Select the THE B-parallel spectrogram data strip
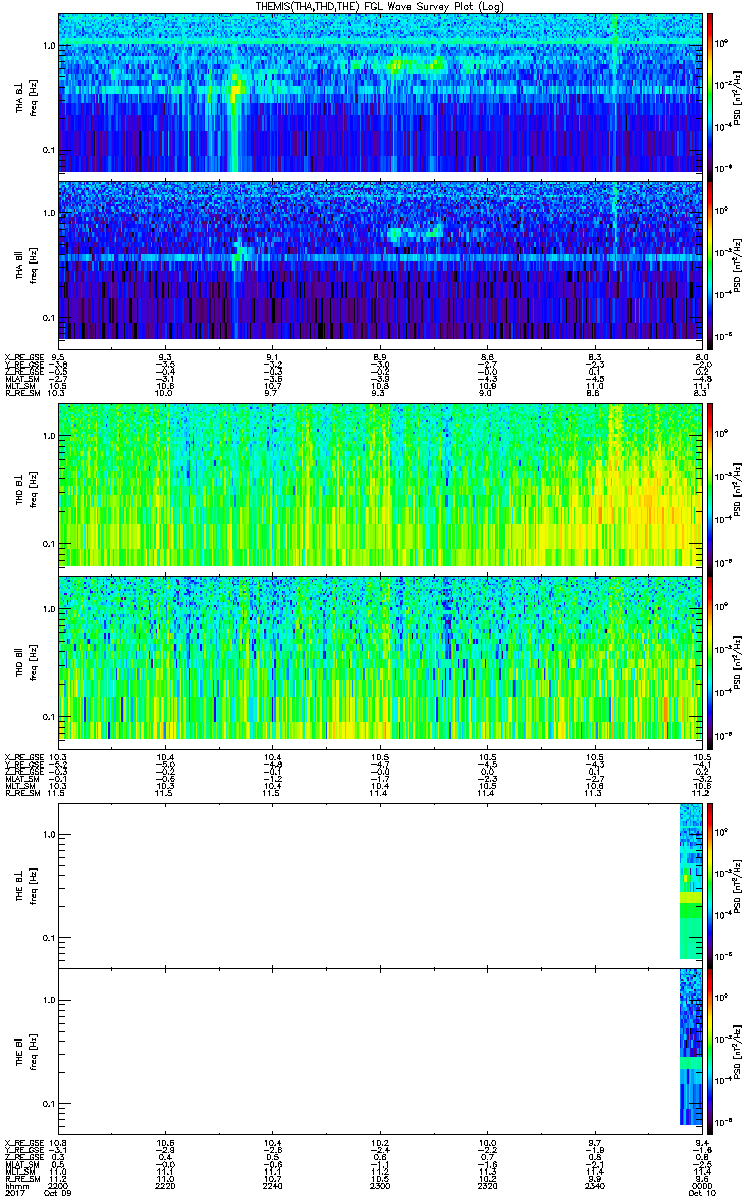This screenshot has width=750, height=1200. click(691, 1048)
